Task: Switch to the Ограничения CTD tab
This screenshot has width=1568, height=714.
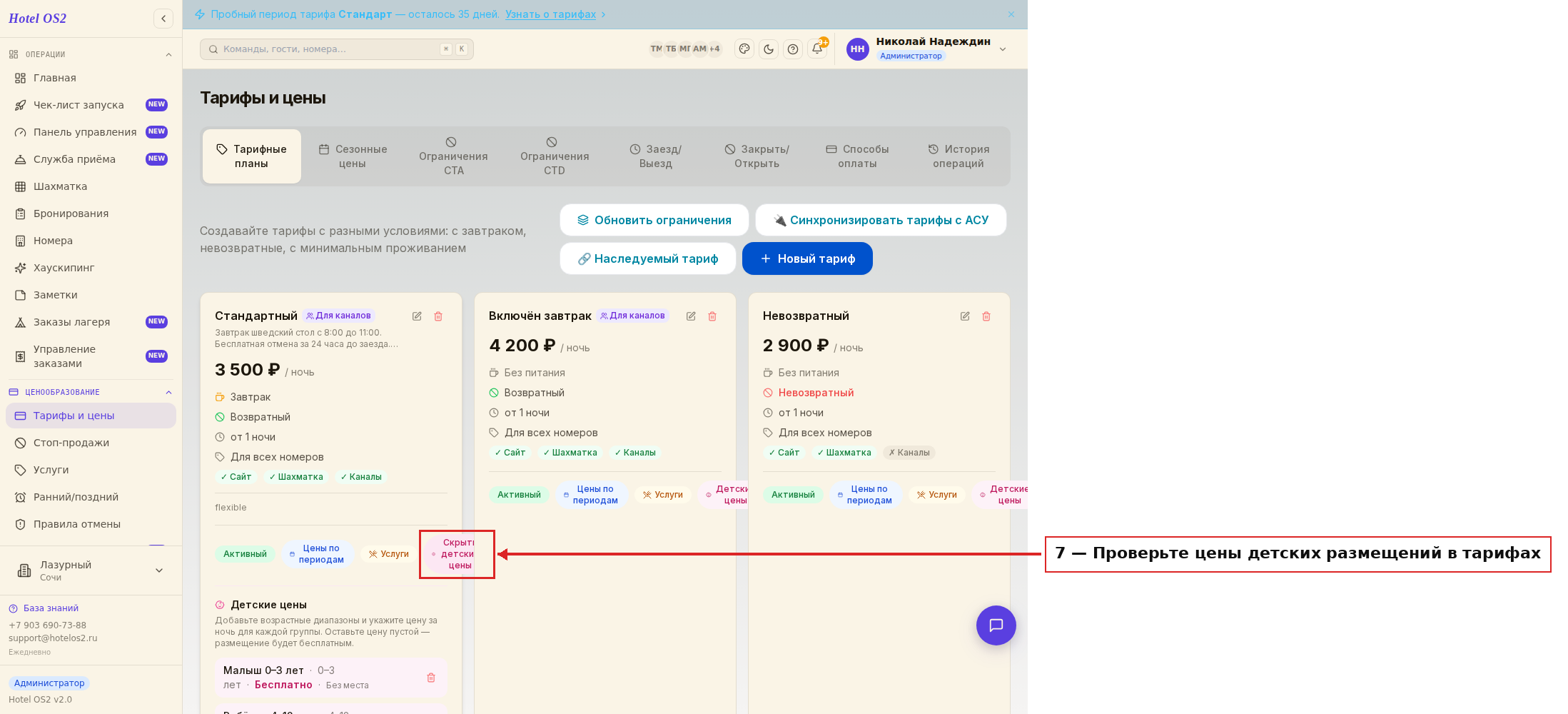Action: coord(555,156)
